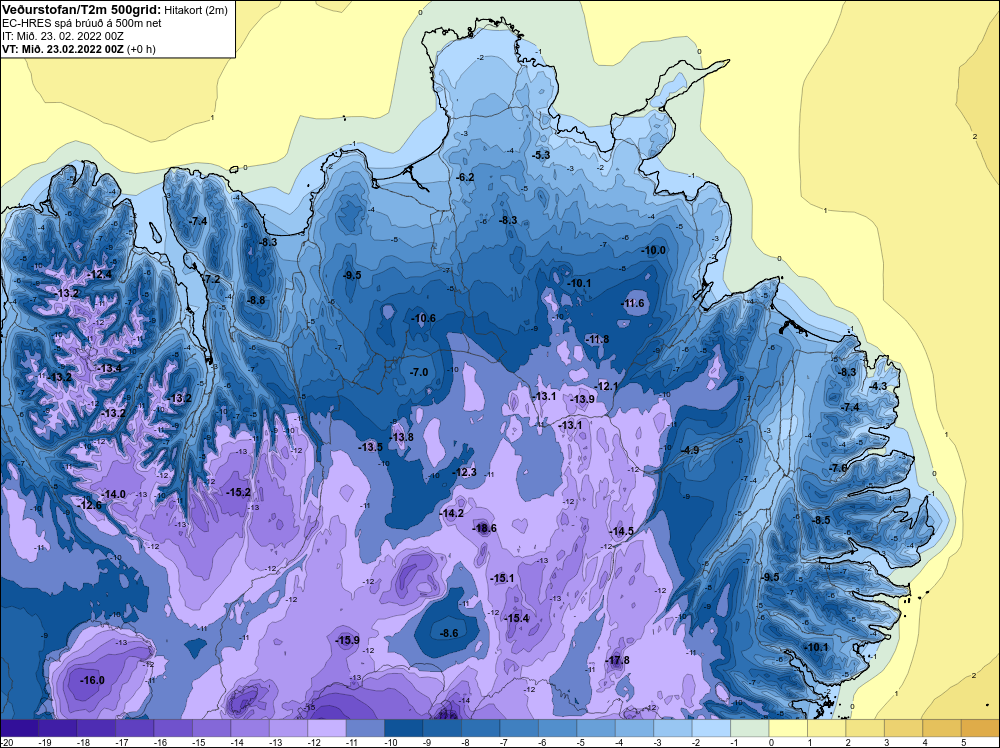The height and width of the screenshot is (748, 1000).
Task: Click the -15.1 temperature label
Action: 502,578
